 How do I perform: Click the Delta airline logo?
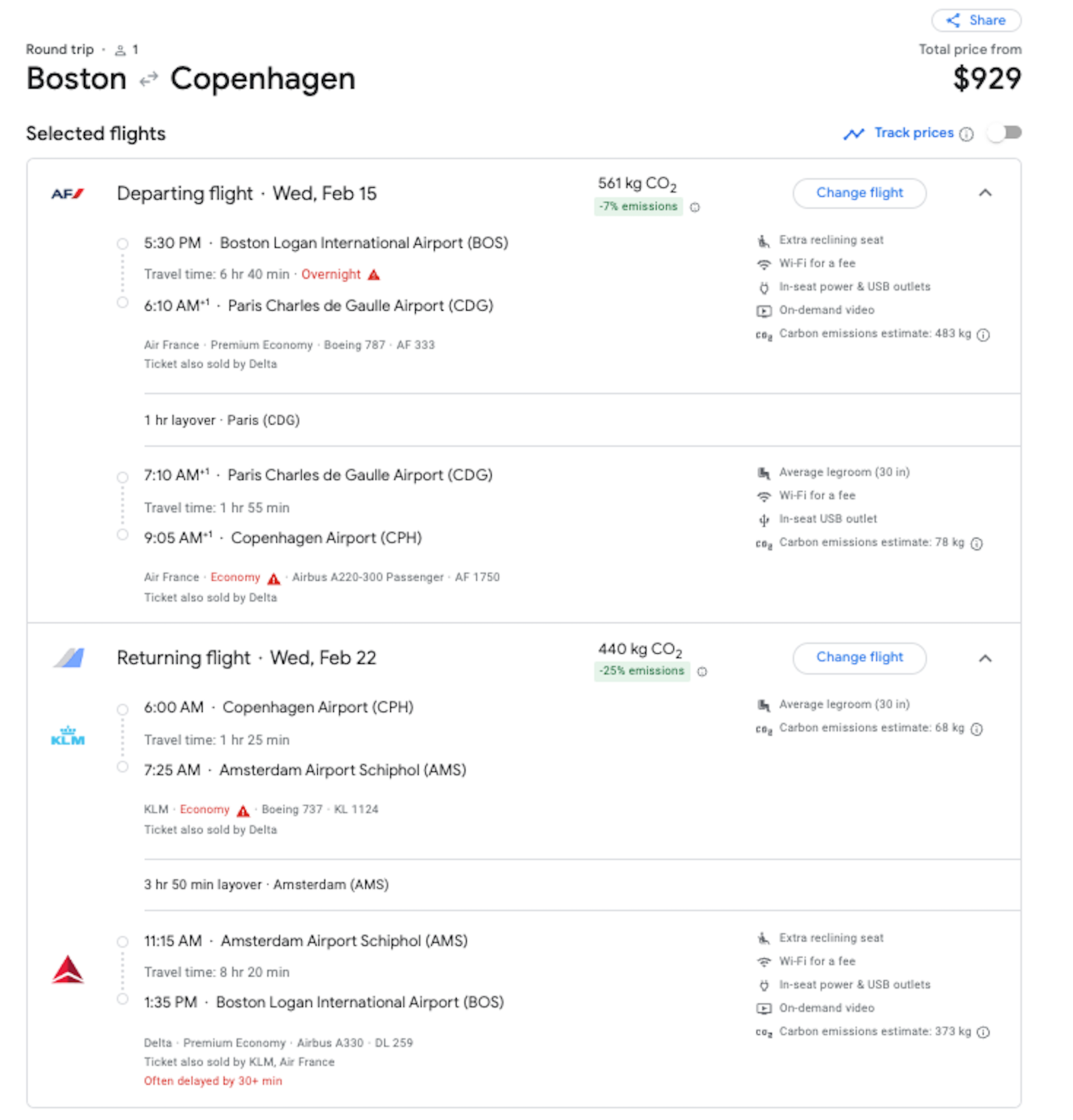[68, 969]
